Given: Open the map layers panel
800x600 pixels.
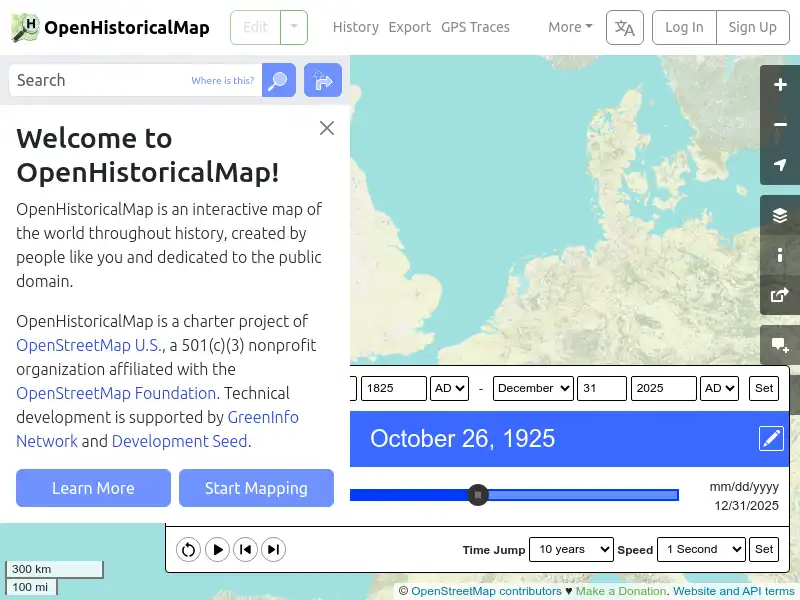Looking at the screenshot, I should coord(779,214).
